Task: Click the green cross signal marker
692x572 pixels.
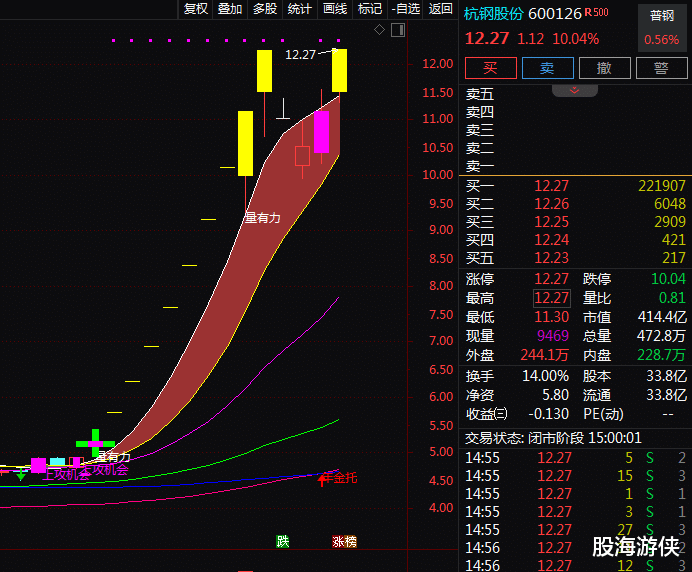Action: [95, 443]
